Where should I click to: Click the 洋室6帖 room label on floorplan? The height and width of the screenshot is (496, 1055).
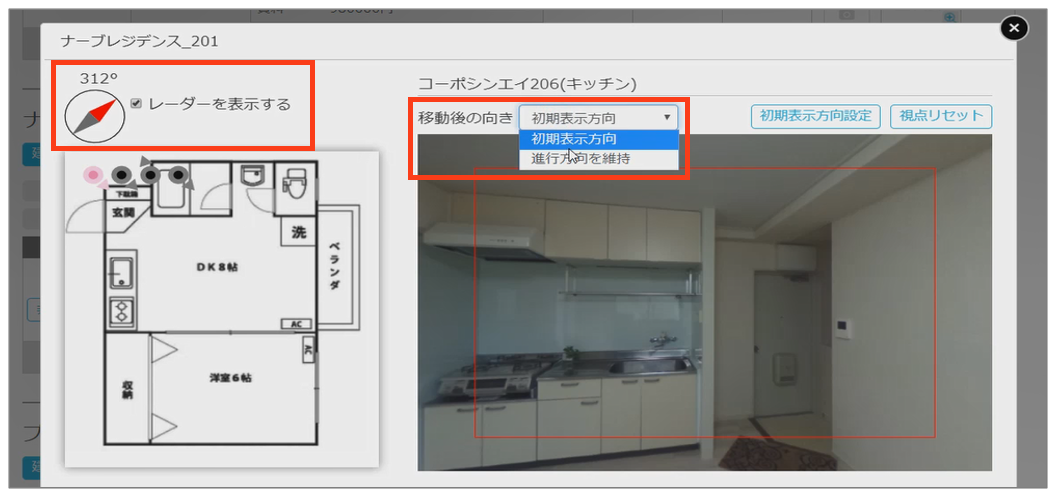click(x=230, y=378)
